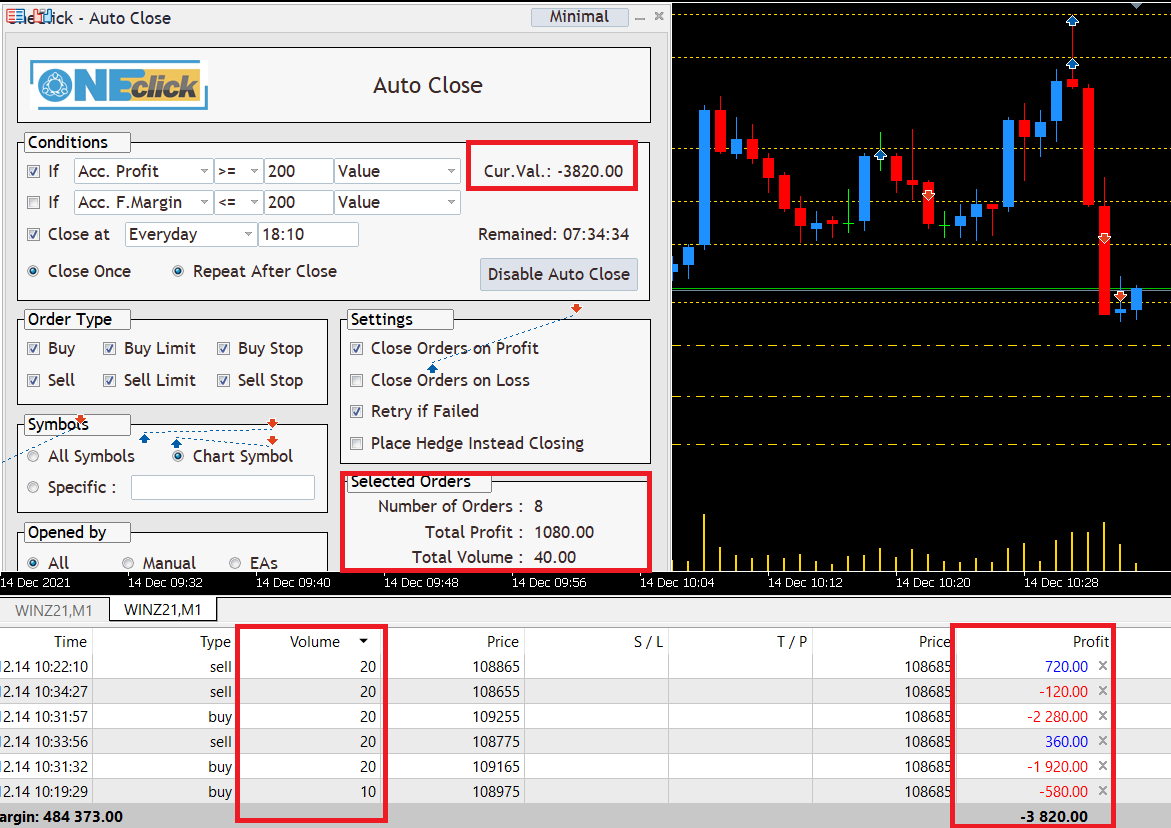Select Close Once radio button
The height and width of the screenshot is (828, 1171).
34,271
